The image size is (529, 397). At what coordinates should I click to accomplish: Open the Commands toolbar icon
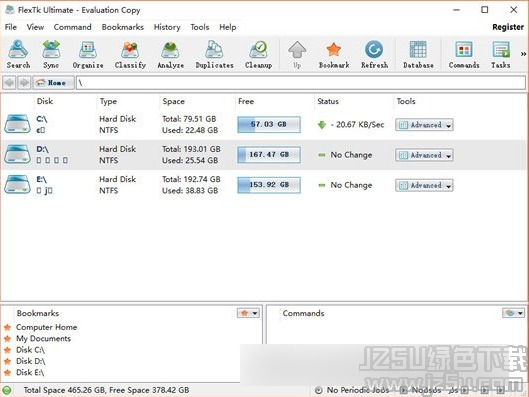tap(464, 54)
